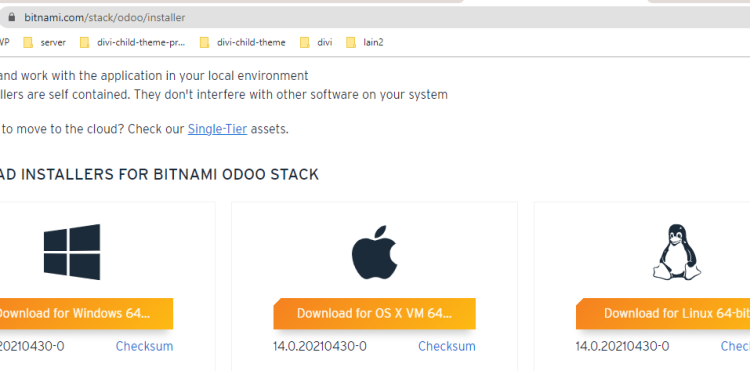Select the Bitnami Odoo Stack installers heading

click(x=159, y=175)
